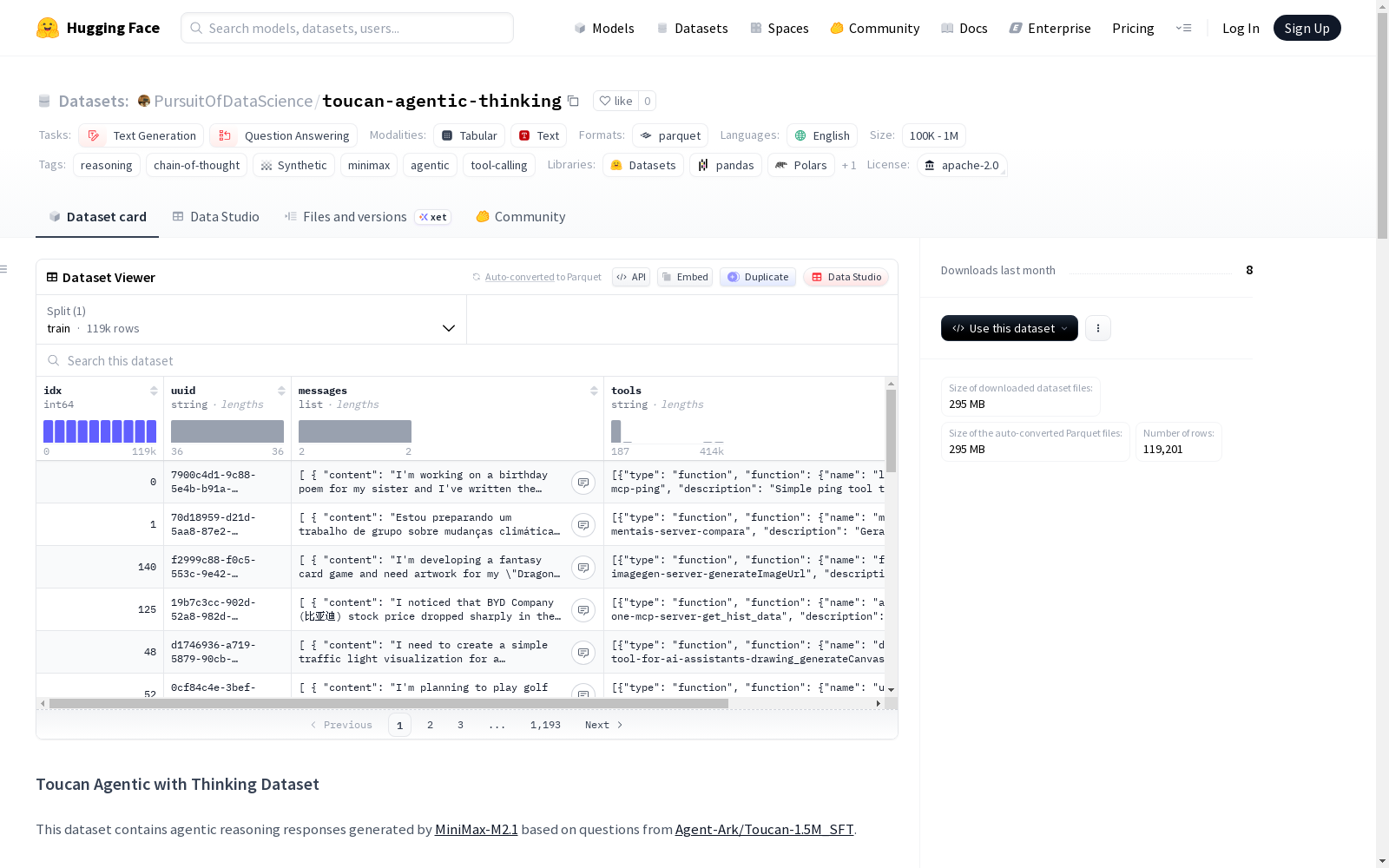This screenshot has height=868, width=1389.
Task: Go to page 3 of the dataset
Action: click(460, 725)
